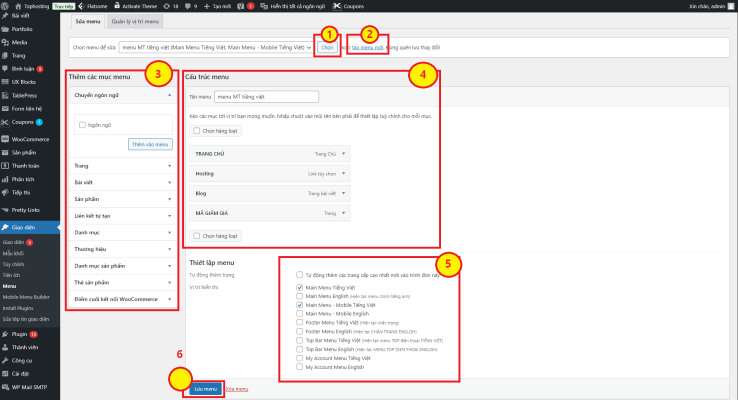Check the Ngôn ngữ checkbox
Screen dimensions: 738x400
pyautogui.click(x=82, y=125)
